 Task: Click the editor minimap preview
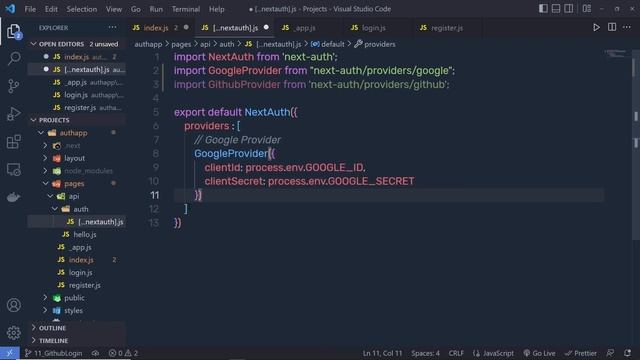617,54
